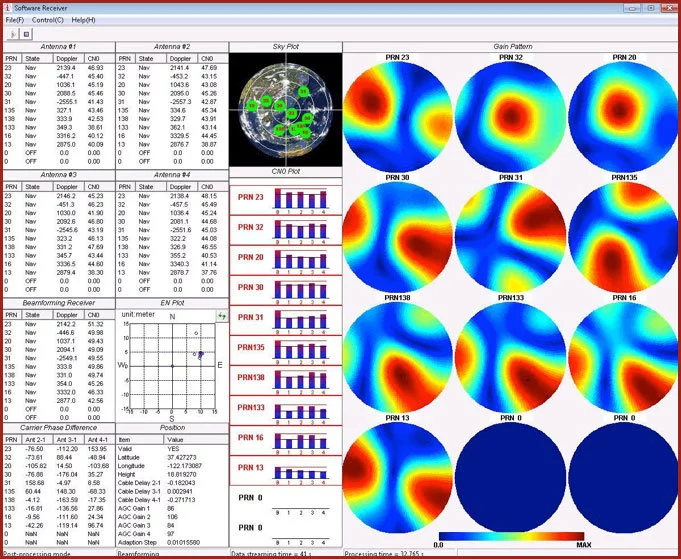Viewport: 681px width, 559px height.
Task: Click the Beamforming Receiver CN0 column header
Action: click(100, 315)
